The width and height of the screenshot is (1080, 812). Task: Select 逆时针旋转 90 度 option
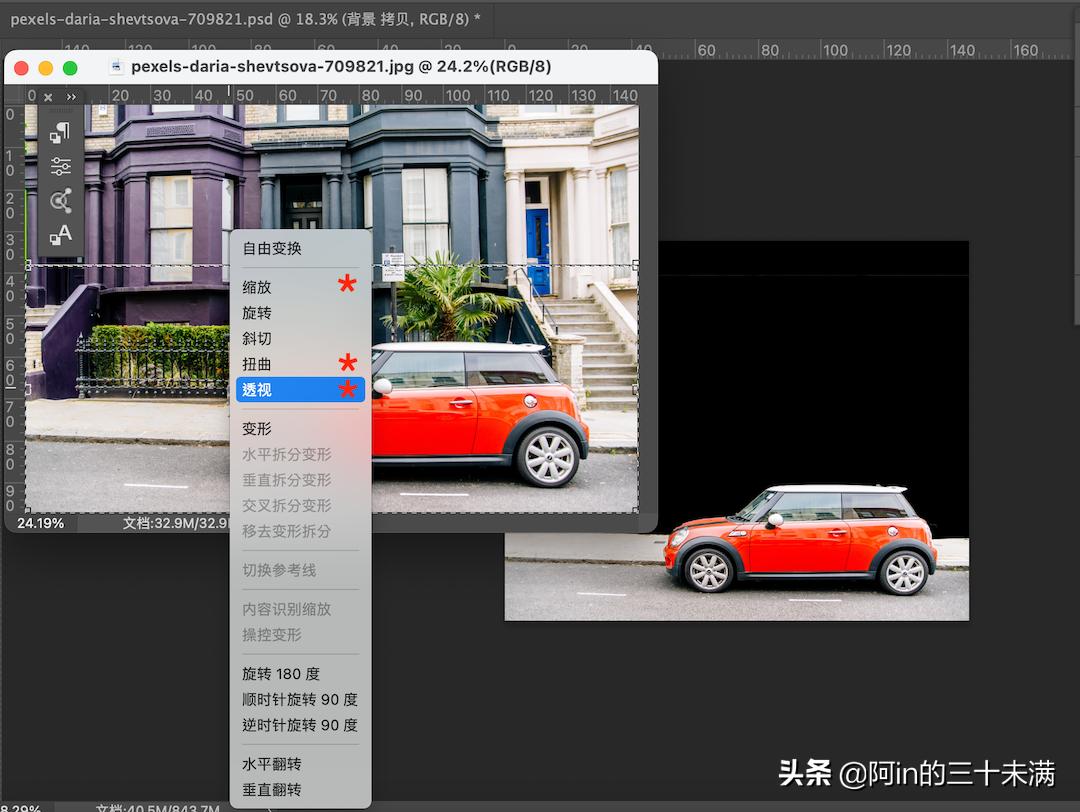pyautogui.click(x=299, y=725)
